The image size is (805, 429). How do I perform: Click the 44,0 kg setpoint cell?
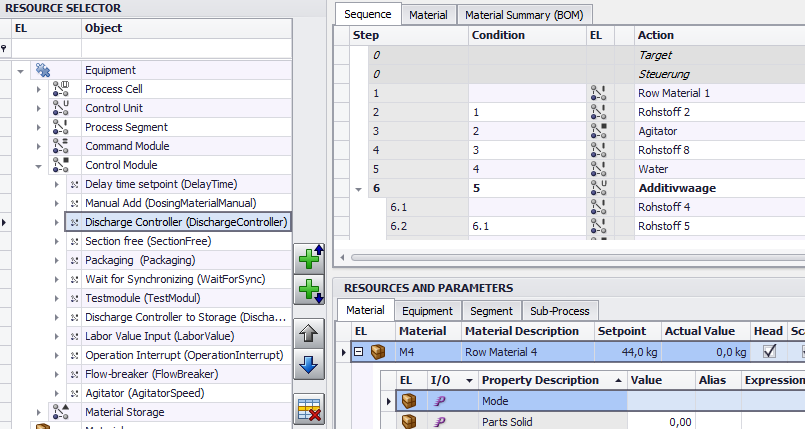628,352
